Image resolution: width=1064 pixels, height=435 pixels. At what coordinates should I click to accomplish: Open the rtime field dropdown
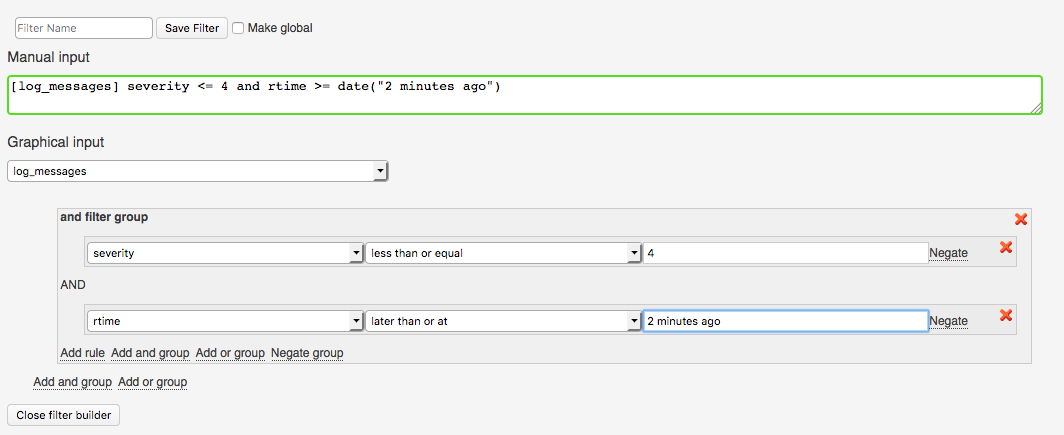pyautogui.click(x=225, y=321)
